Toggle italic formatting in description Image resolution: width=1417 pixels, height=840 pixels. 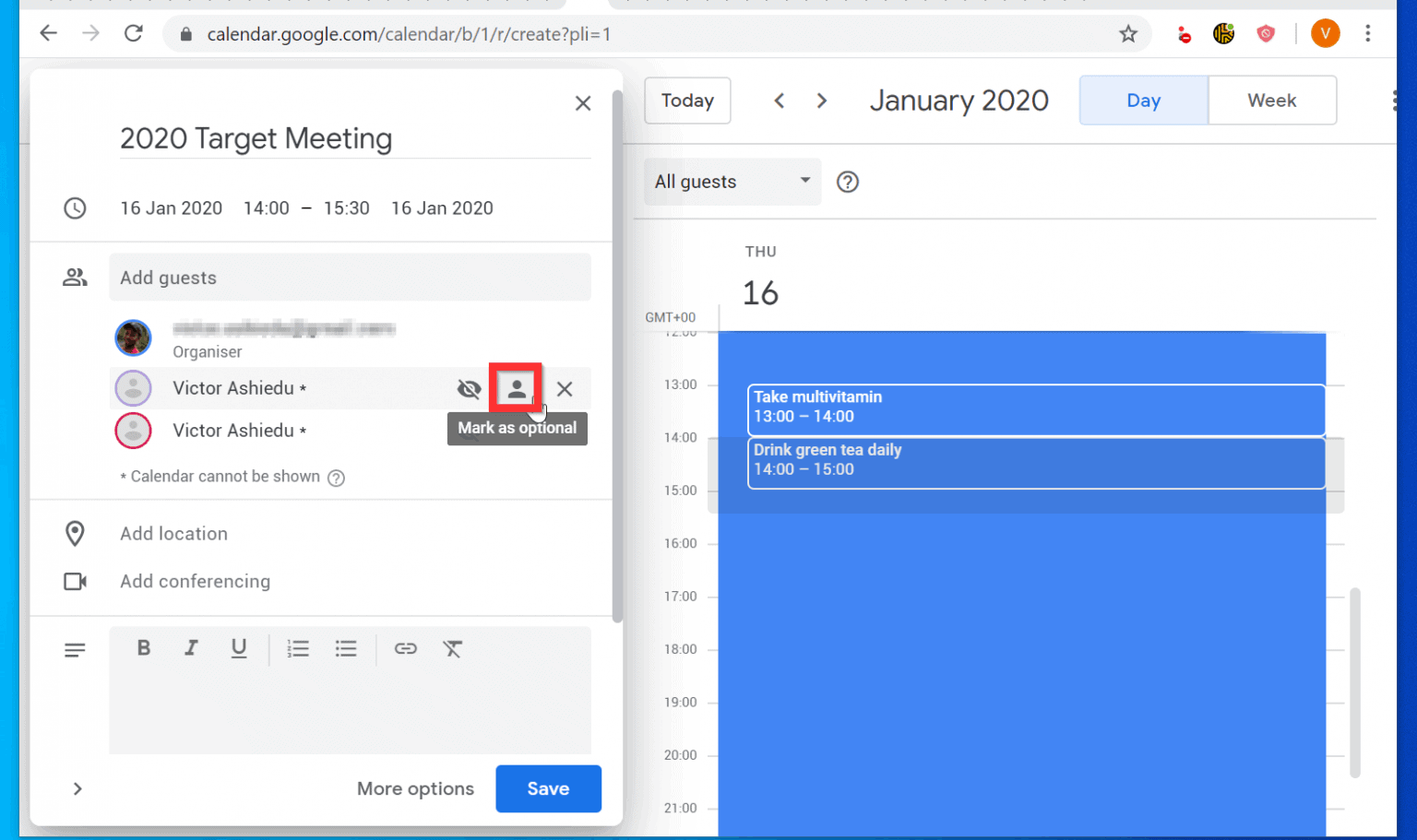coord(191,648)
